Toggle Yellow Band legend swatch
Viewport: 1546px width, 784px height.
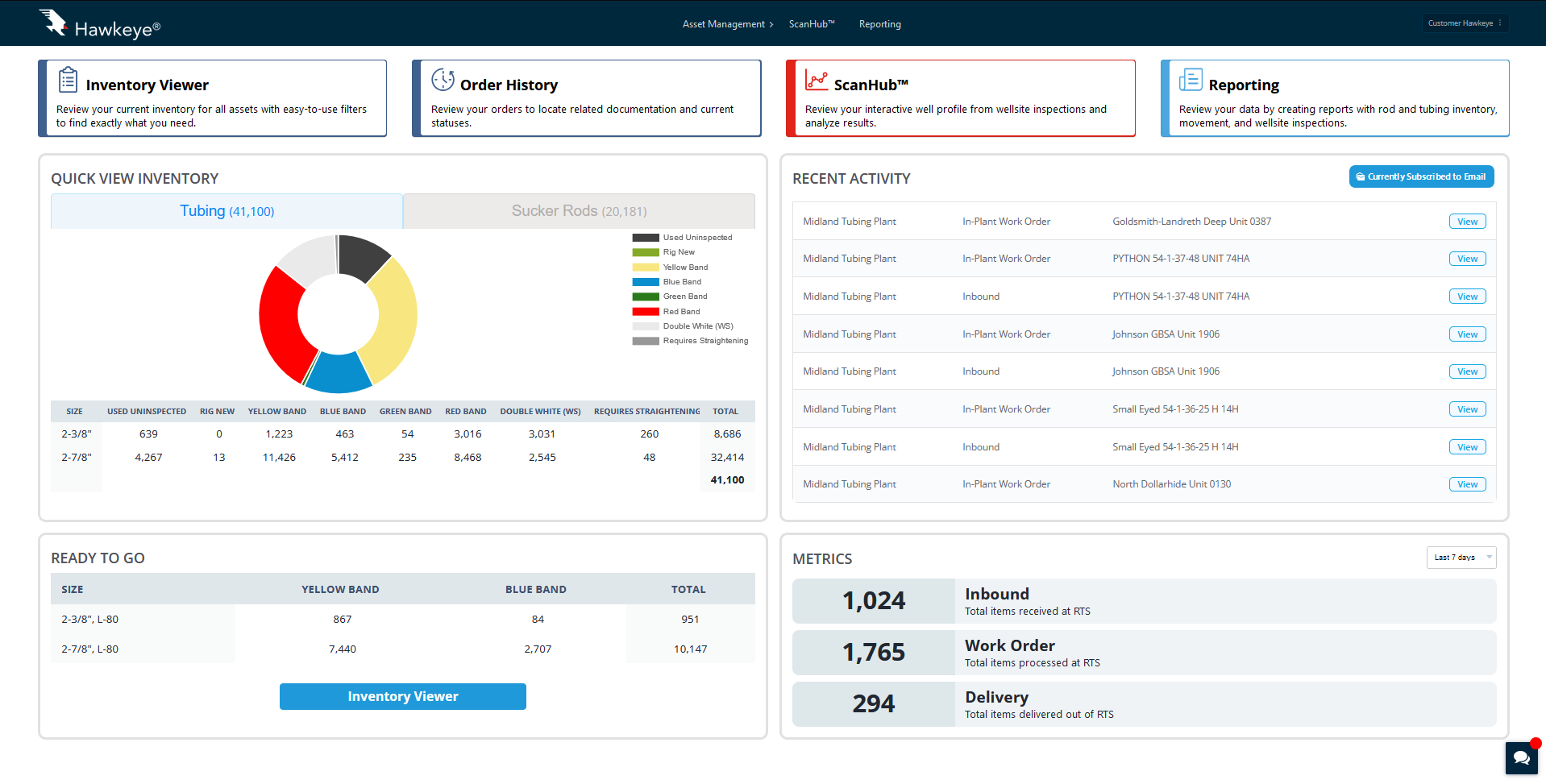(646, 268)
